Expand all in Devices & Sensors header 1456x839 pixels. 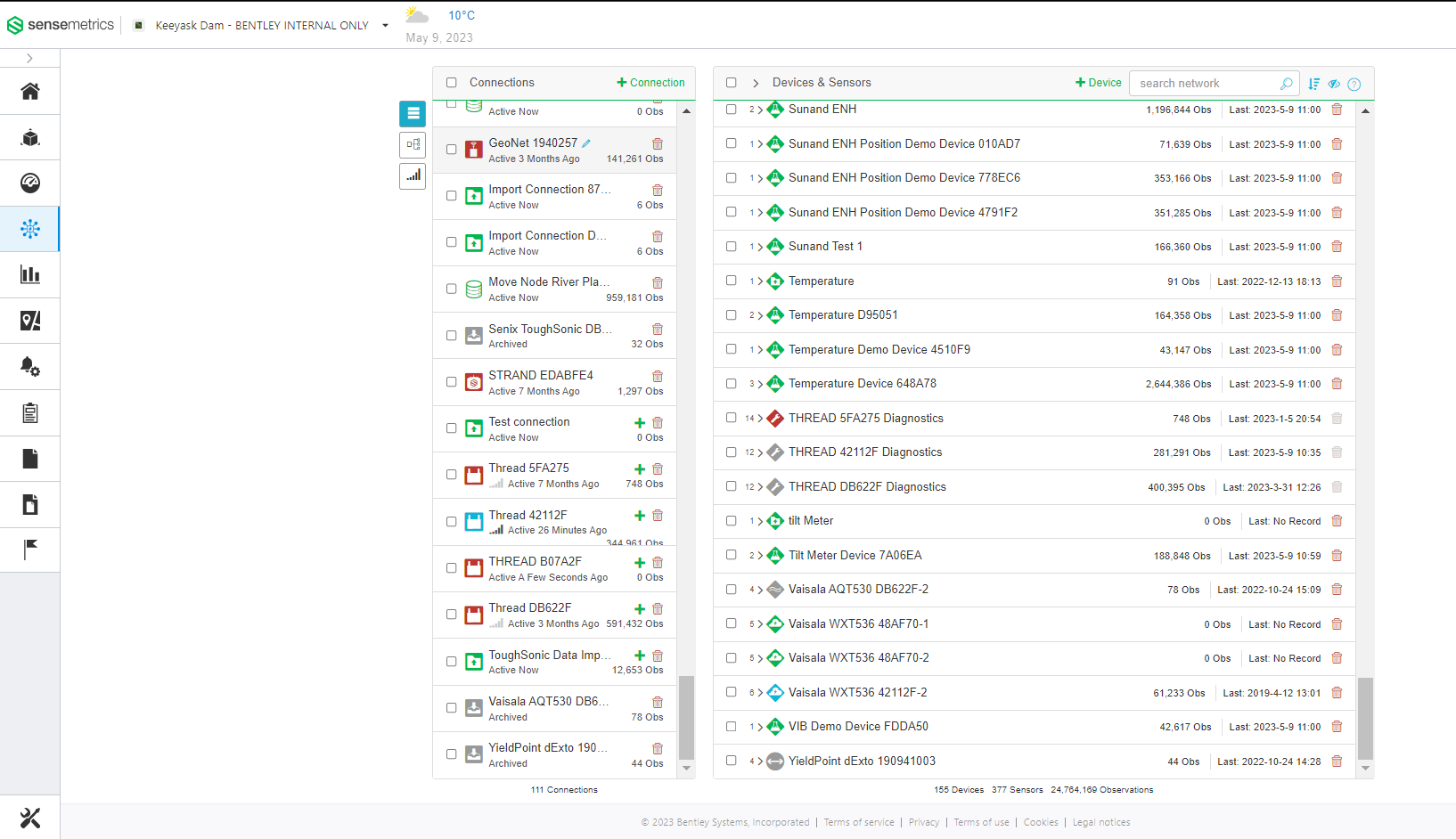pyautogui.click(x=756, y=83)
